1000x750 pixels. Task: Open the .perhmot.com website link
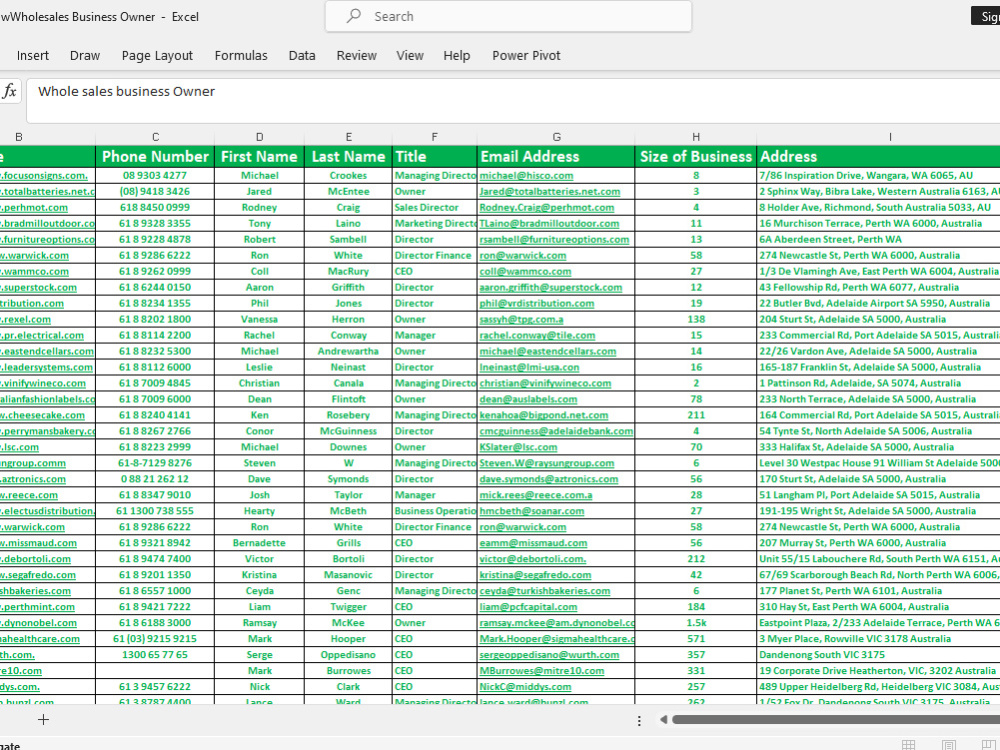coord(34,207)
